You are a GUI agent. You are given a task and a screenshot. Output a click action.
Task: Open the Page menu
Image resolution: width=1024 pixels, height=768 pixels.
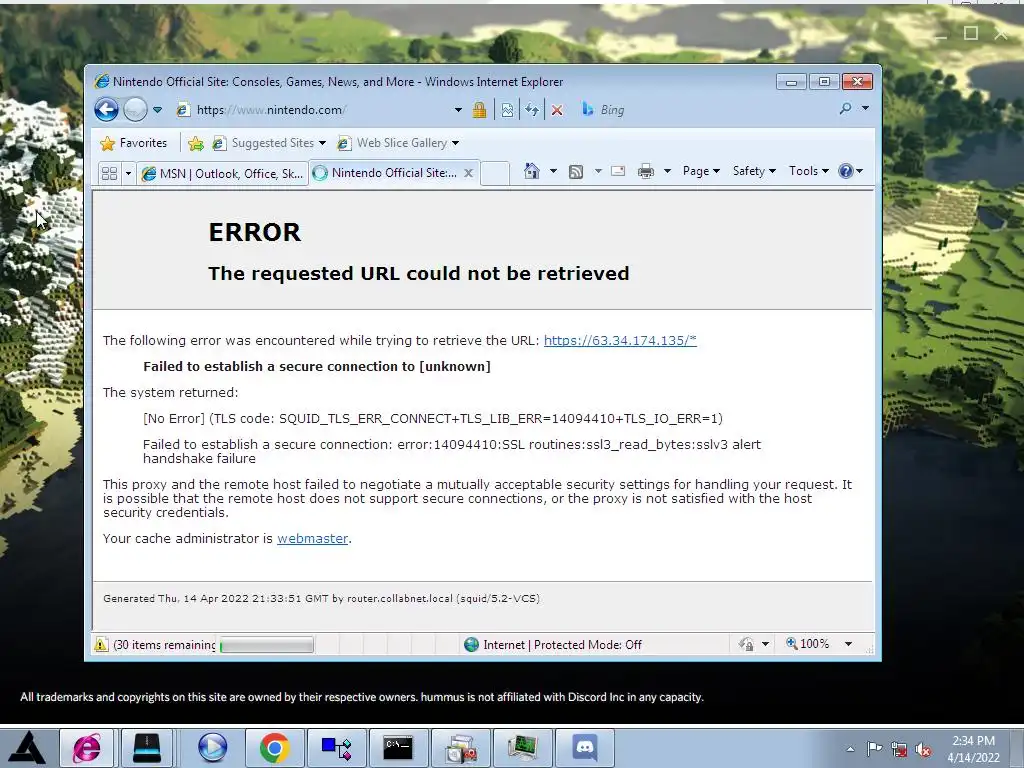click(701, 171)
